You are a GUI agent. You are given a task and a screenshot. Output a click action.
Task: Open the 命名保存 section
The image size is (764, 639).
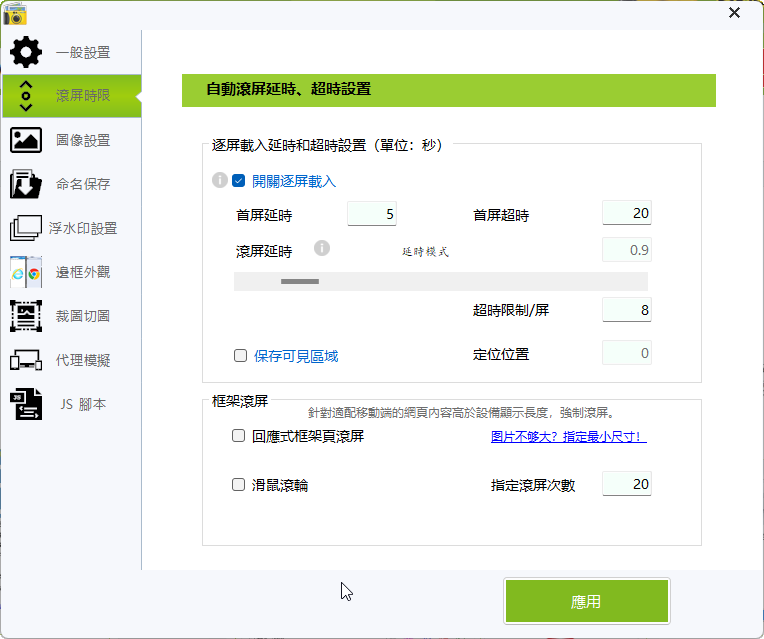[x=72, y=184]
